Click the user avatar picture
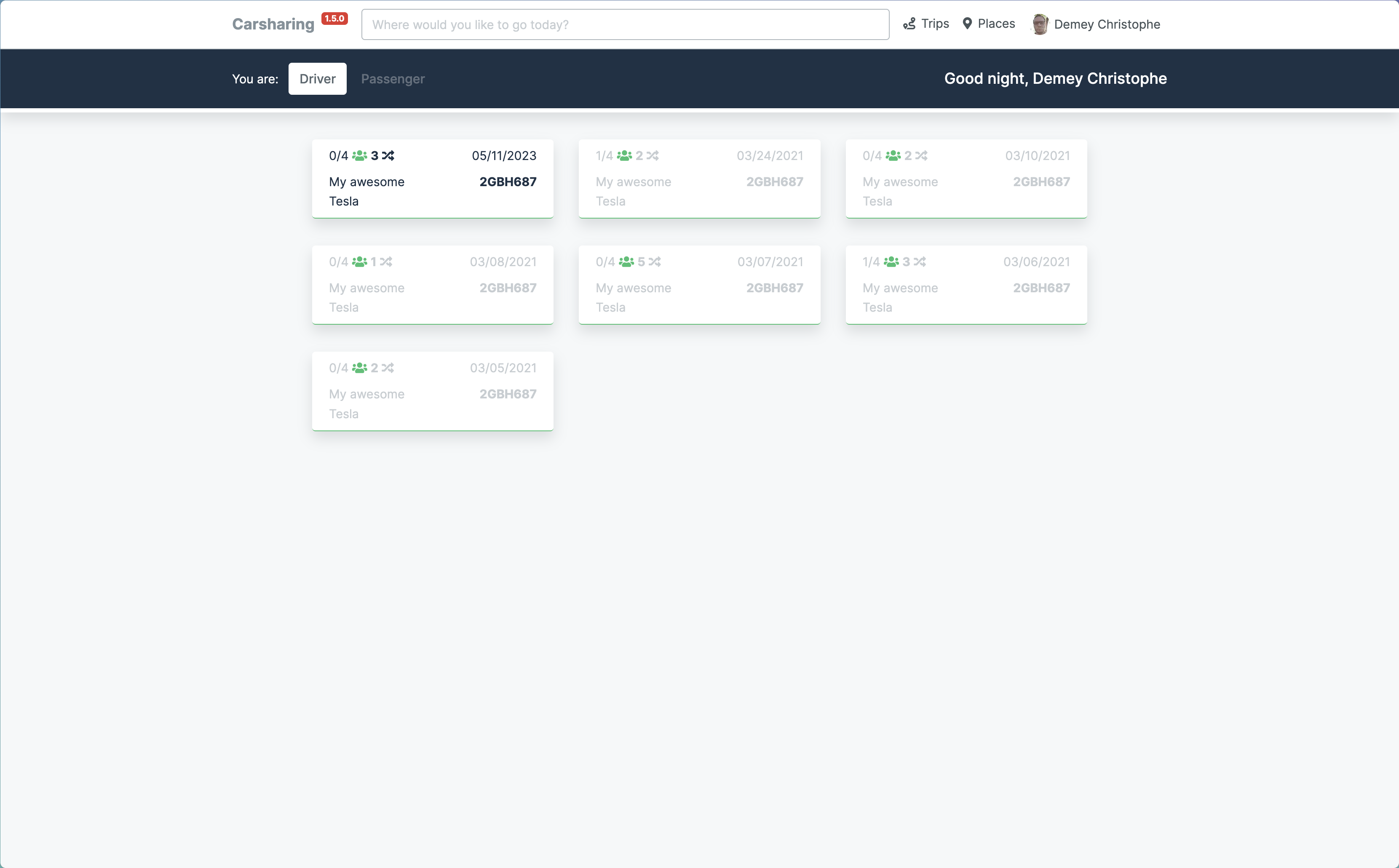Viewport: 1399px width, 868px height. tap(1040, 24)
